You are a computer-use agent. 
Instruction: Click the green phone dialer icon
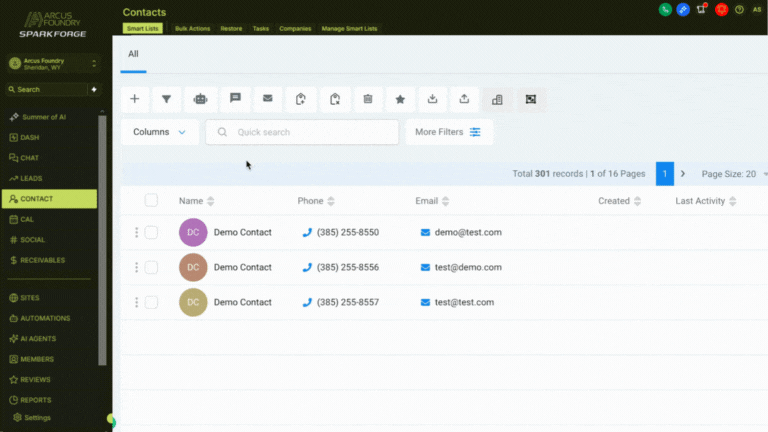point(665,9)
